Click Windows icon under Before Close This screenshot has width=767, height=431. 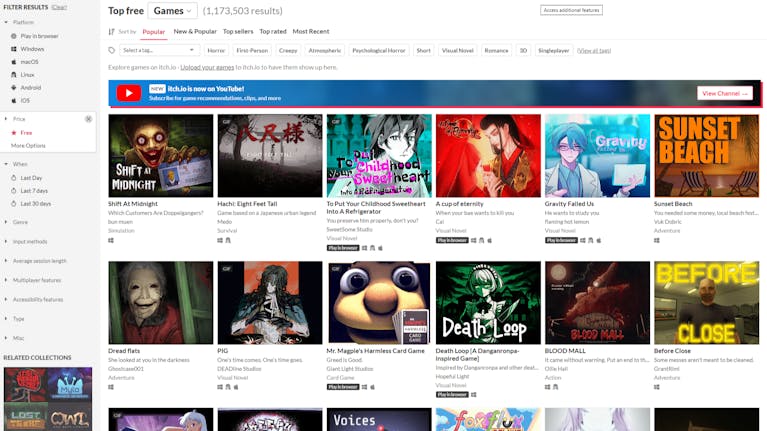[657, 387]
